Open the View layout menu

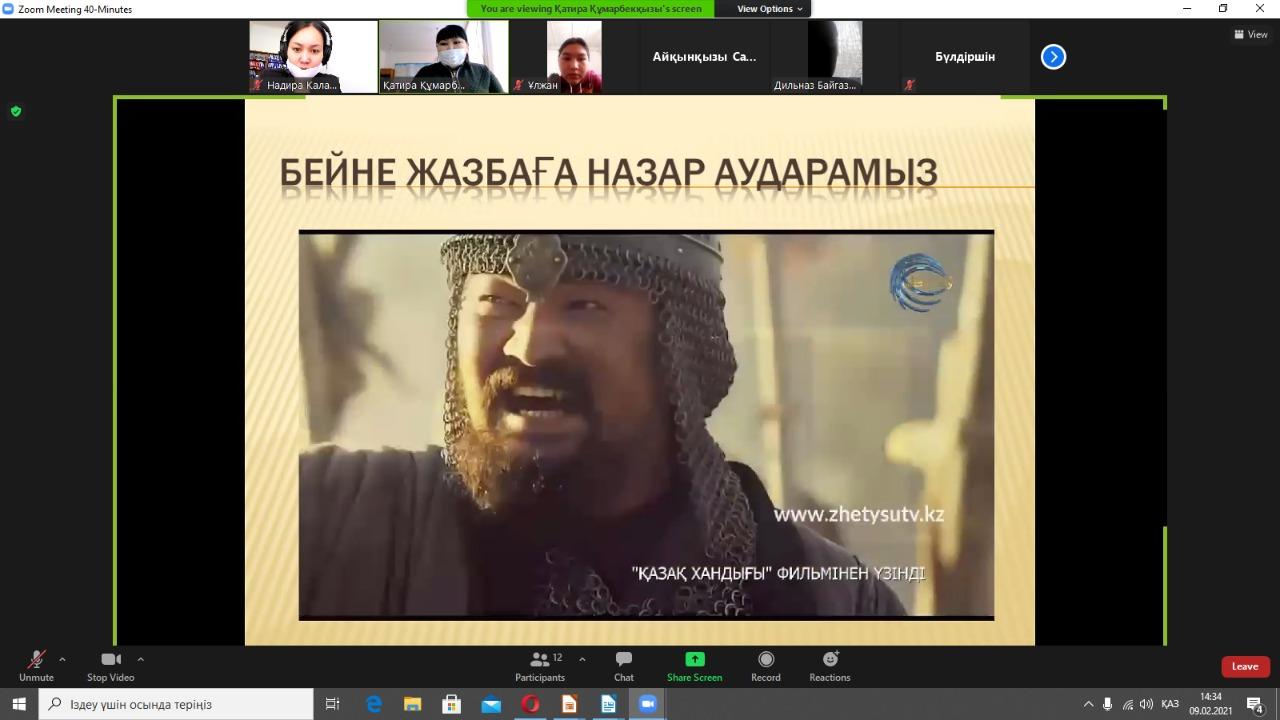(x=1251, y=34)
